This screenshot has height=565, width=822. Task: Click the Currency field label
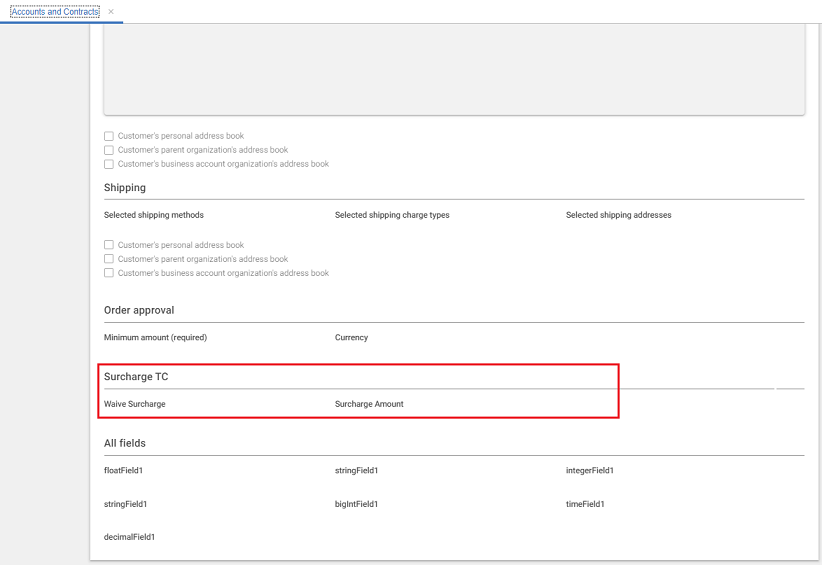click(x=351, y=338)
